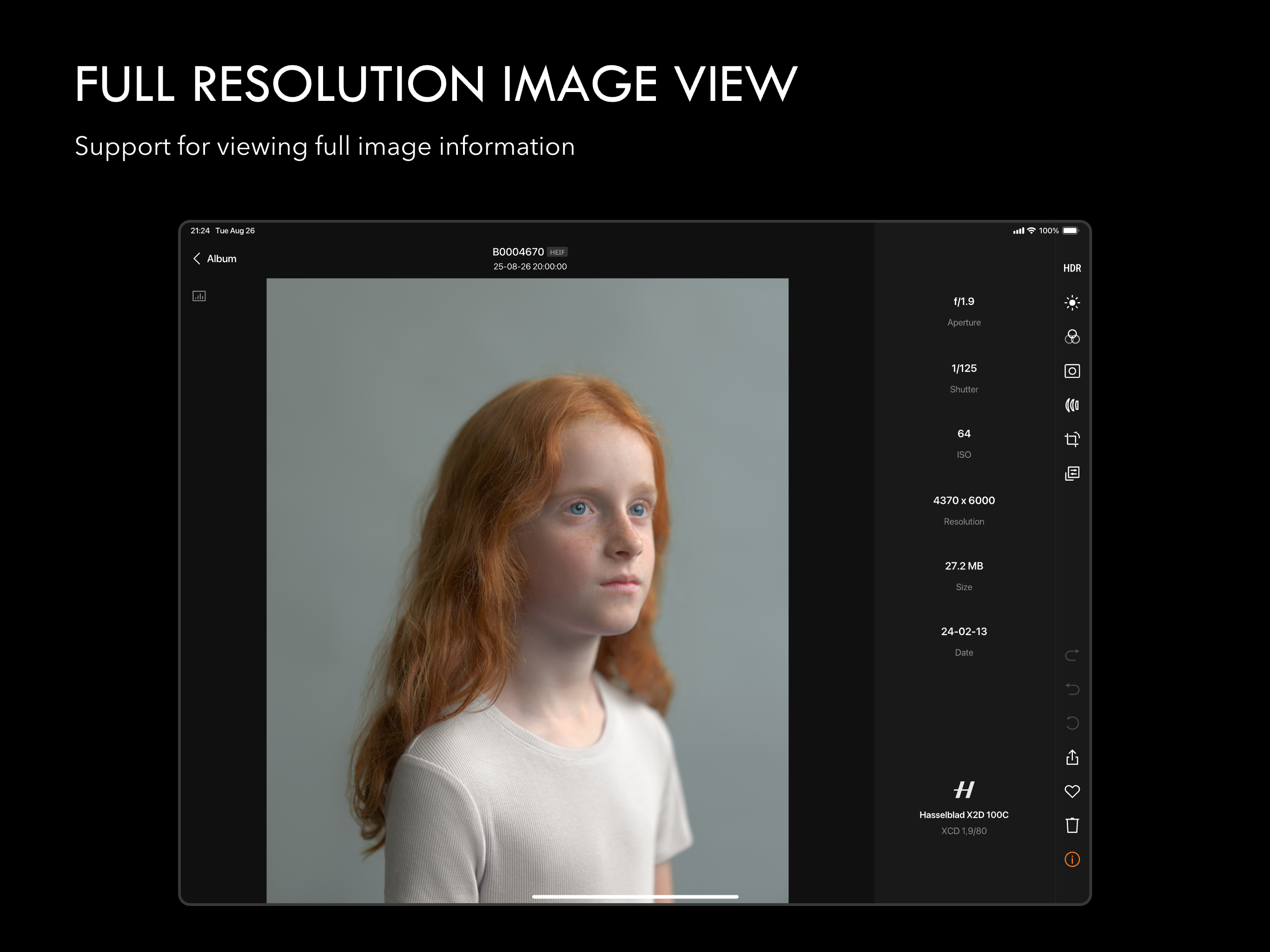1270x952 pixels.
Task: Open the lens correction tool
Action: 1072,405
